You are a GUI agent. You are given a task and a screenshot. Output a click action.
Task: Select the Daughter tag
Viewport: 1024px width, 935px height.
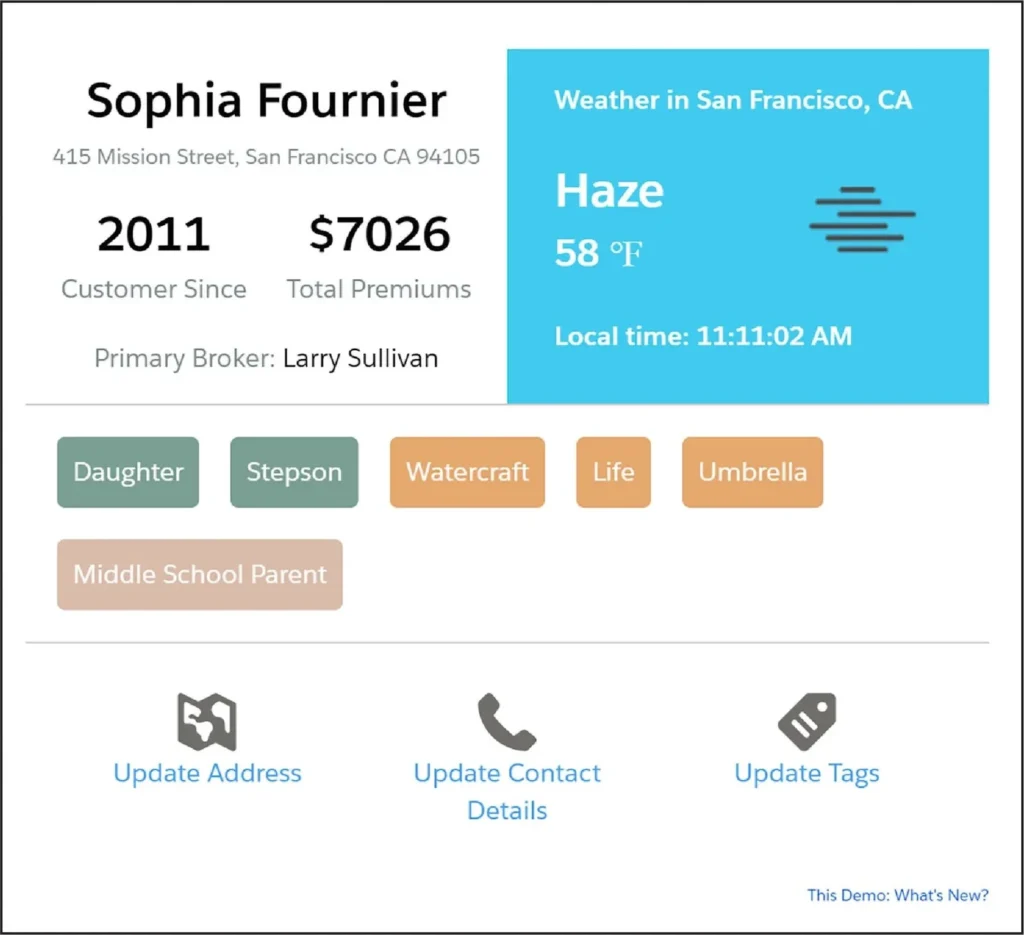[128, 472]
